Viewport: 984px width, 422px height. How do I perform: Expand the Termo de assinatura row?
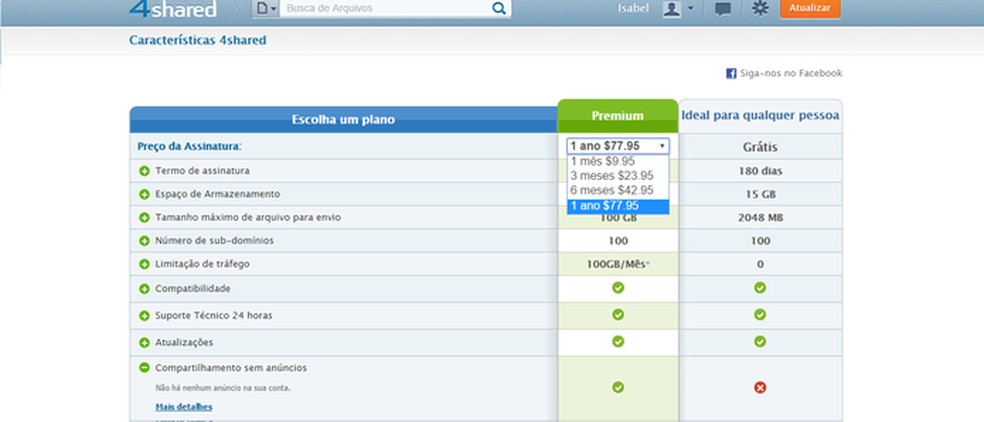point(144,171)
